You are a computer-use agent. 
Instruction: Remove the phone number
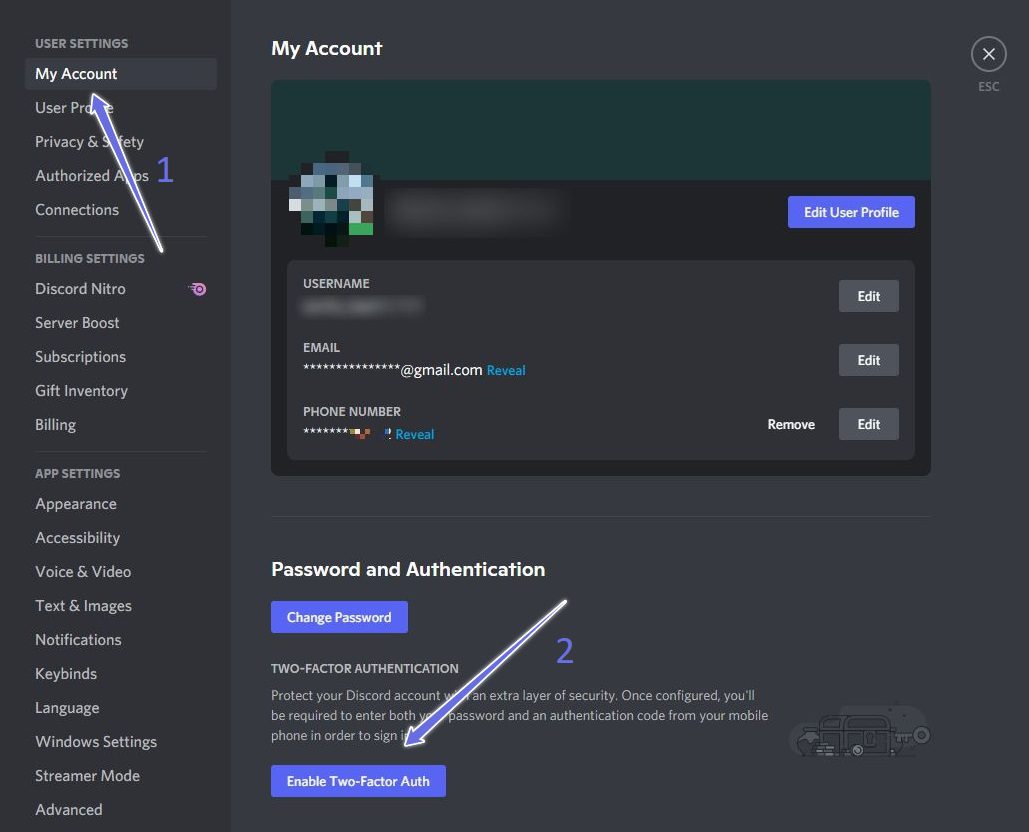(x=791, y=424)
